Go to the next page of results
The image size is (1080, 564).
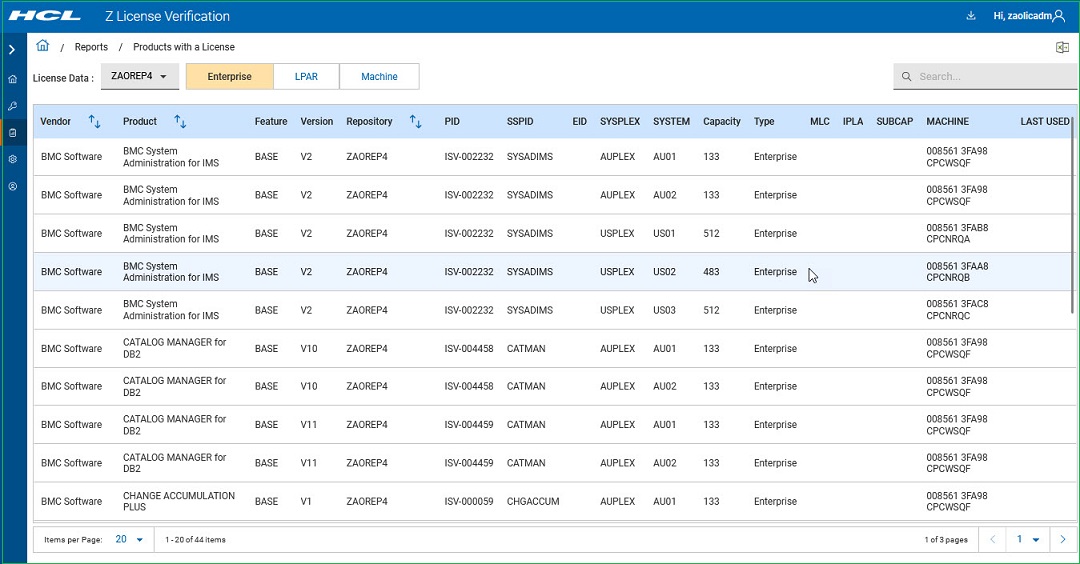1062,539
